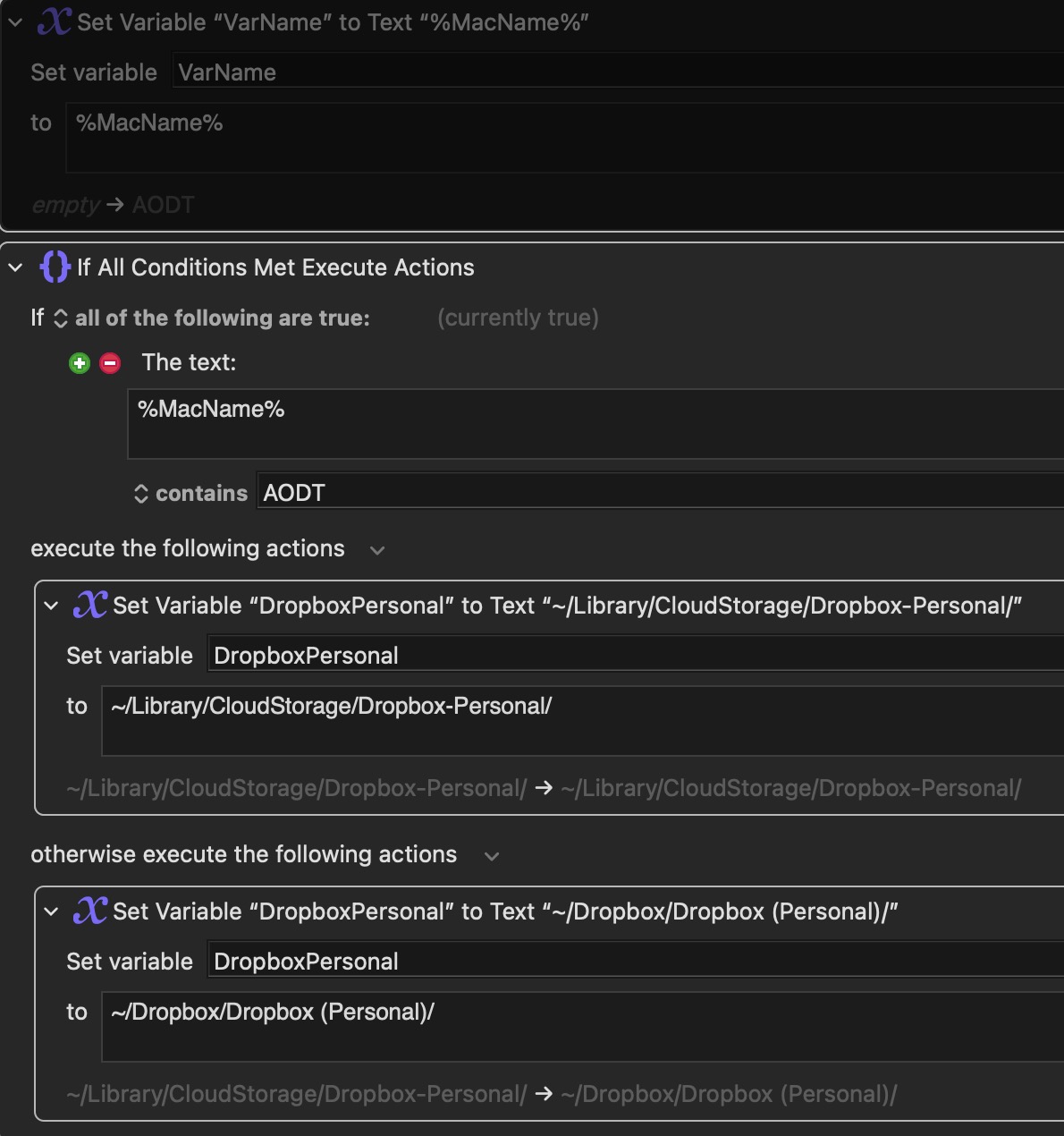Click X icon of CloudStorage Dropbox-Personal action
The width and height of the screenshot is (1064, 1136).
[x=90, y=605]
